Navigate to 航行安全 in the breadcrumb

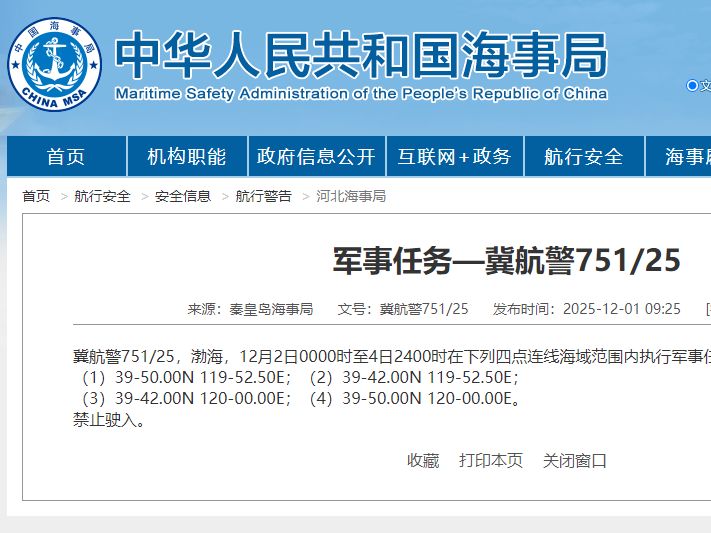pyautogui.click(x=102, y=196)
